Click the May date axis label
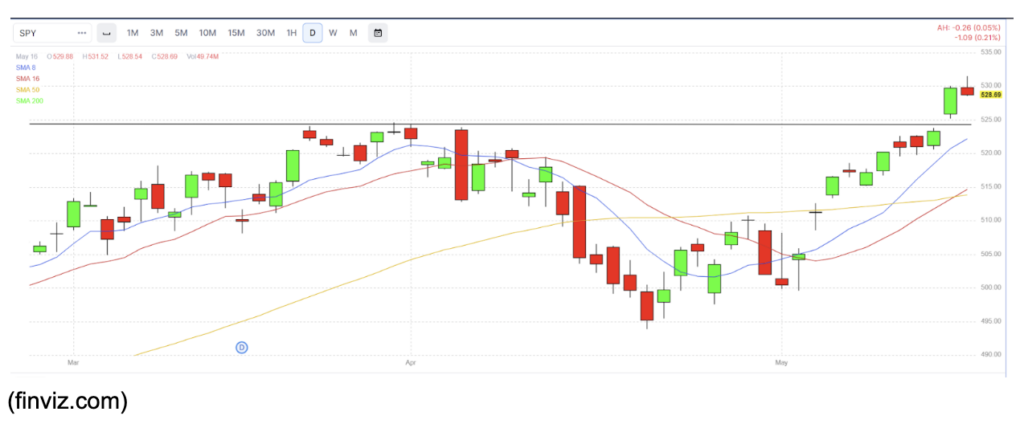This screenshot has width=1024, height=428. point(780,361)
